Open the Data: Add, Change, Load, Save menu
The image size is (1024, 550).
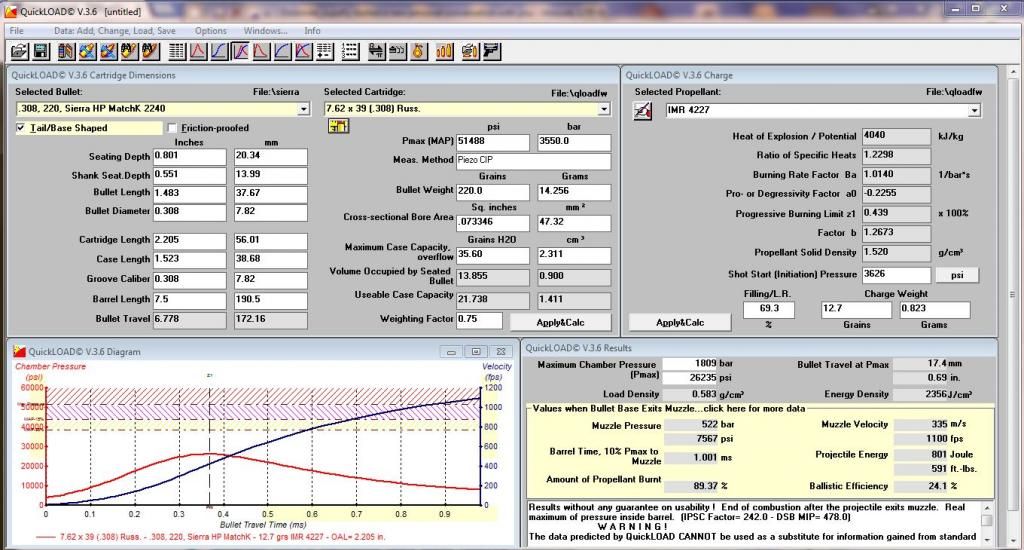tap(115, 31)
